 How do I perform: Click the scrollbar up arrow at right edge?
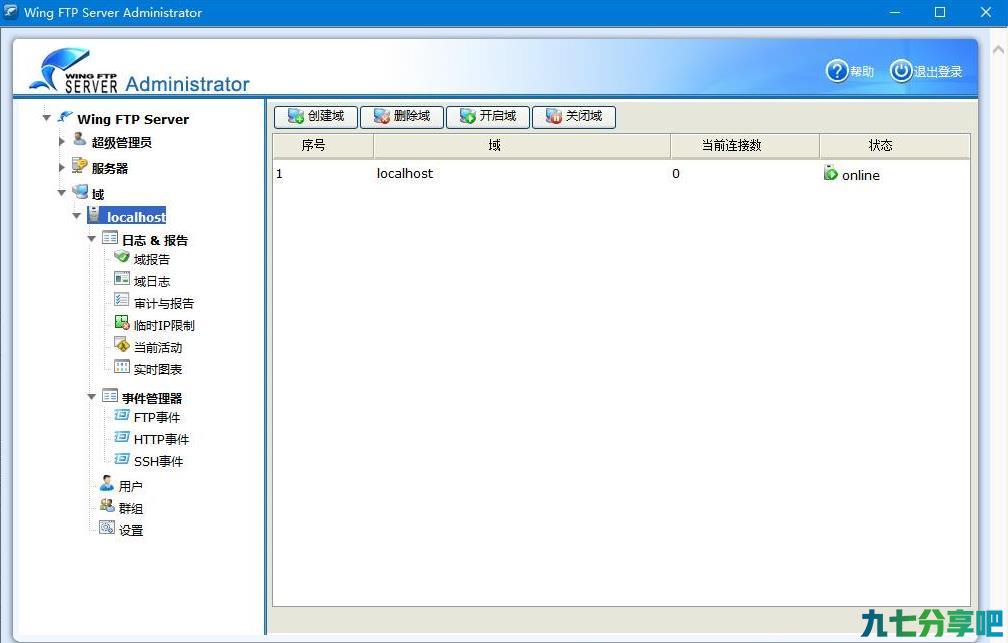[998, 50]
